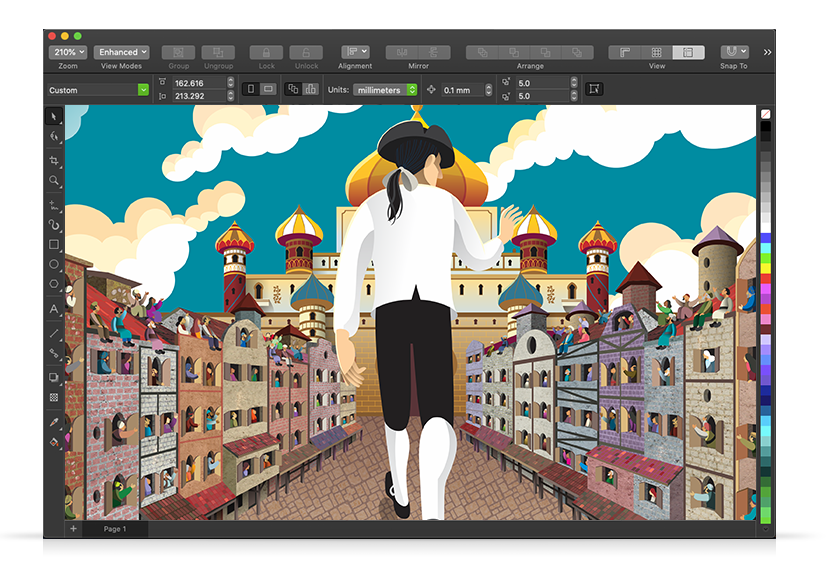The height and width of the screenshot is (567, 839).
Task: Switch to portrait page orientation
Action: pyautogui.click(x=251, y=89)
